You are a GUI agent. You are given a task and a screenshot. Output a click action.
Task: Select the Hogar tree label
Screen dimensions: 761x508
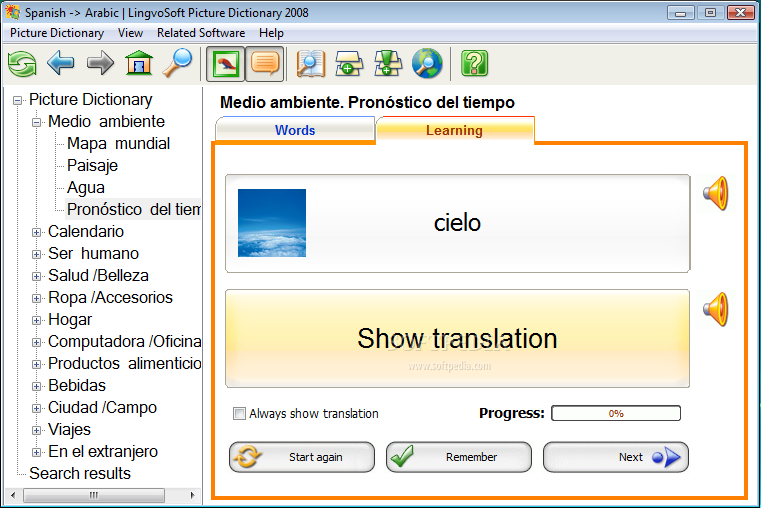[x=70, y=320]
